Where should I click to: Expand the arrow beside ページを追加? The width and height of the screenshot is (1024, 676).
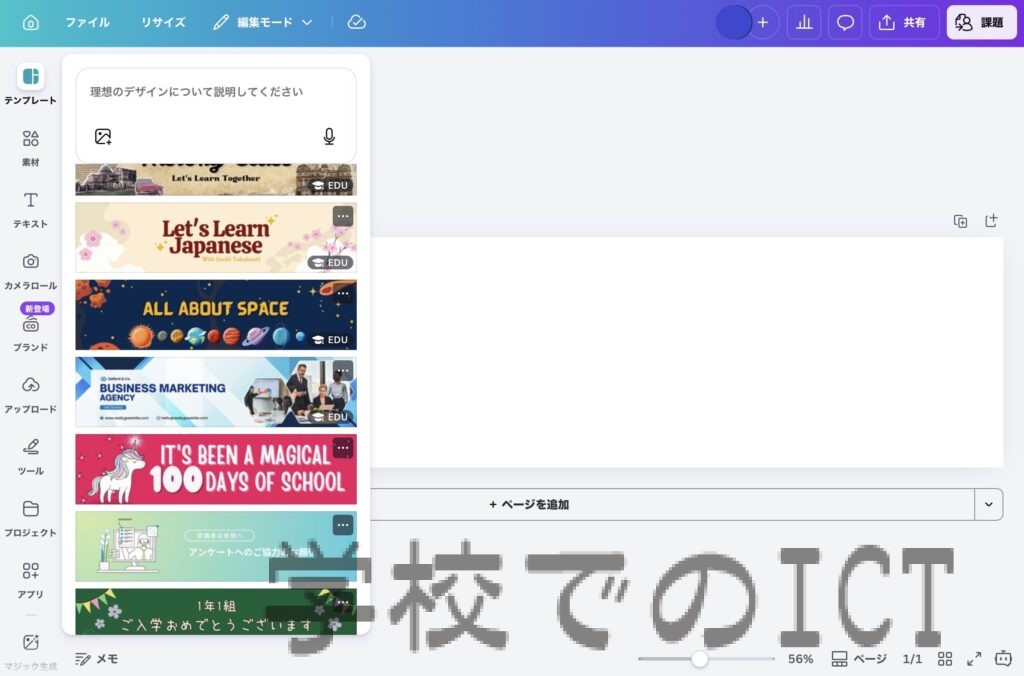pos(988,504)
